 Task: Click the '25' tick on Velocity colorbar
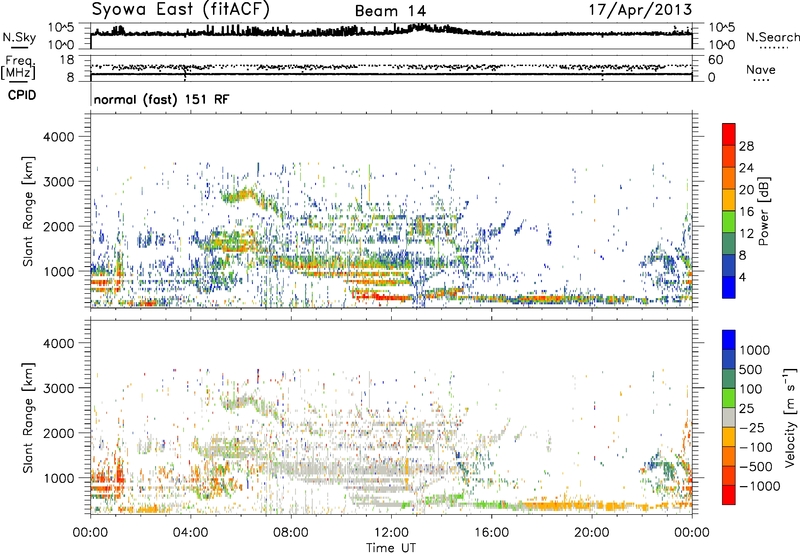point(747,409)
